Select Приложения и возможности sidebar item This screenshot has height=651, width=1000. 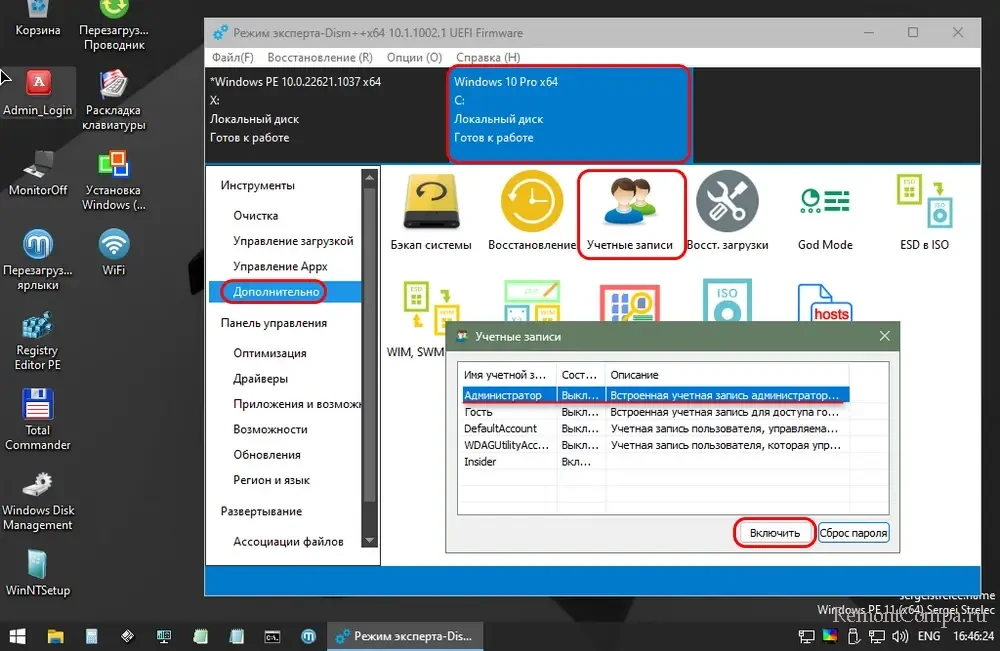click(297, 404)
